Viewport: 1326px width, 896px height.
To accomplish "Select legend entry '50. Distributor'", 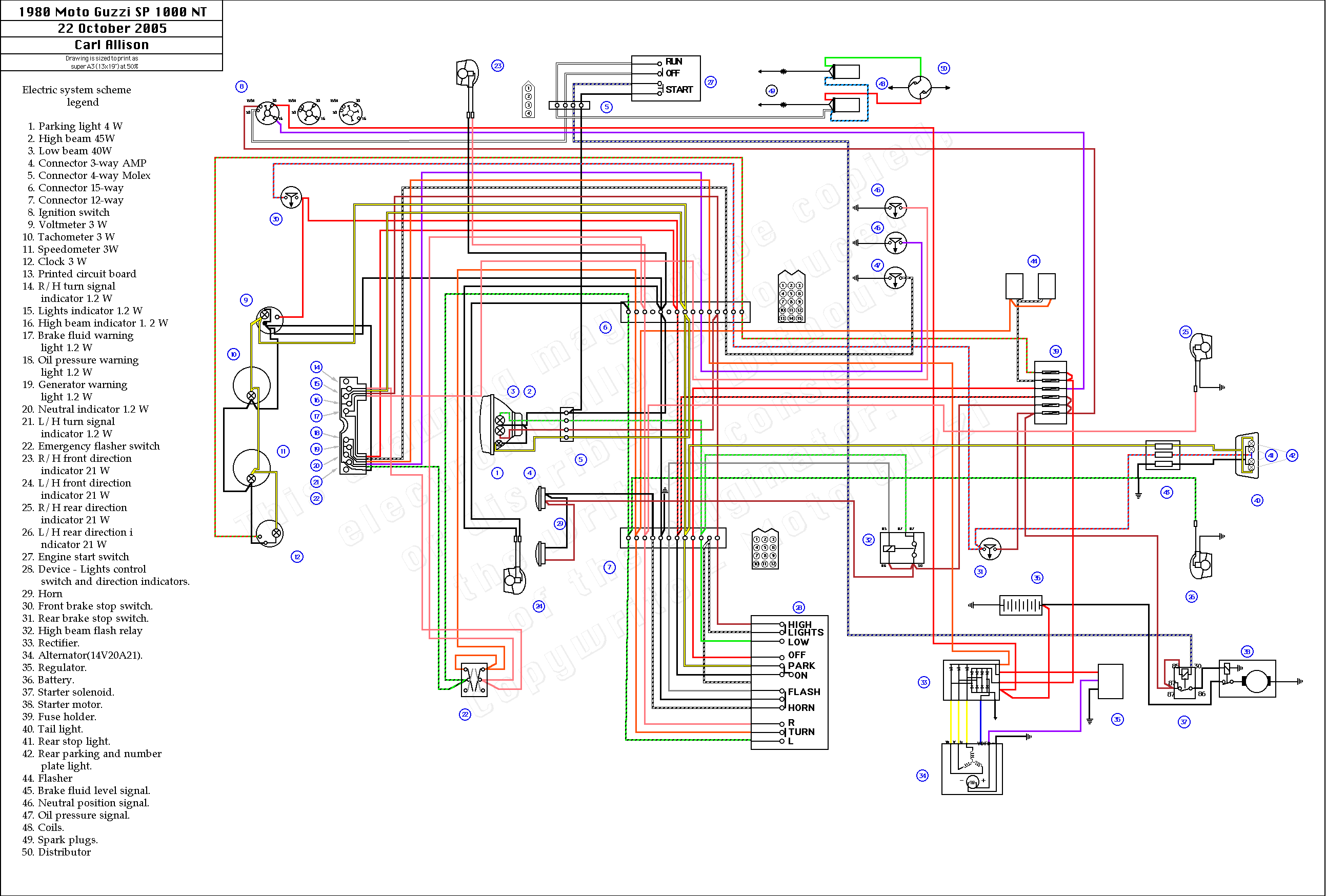I will [56, 852].
